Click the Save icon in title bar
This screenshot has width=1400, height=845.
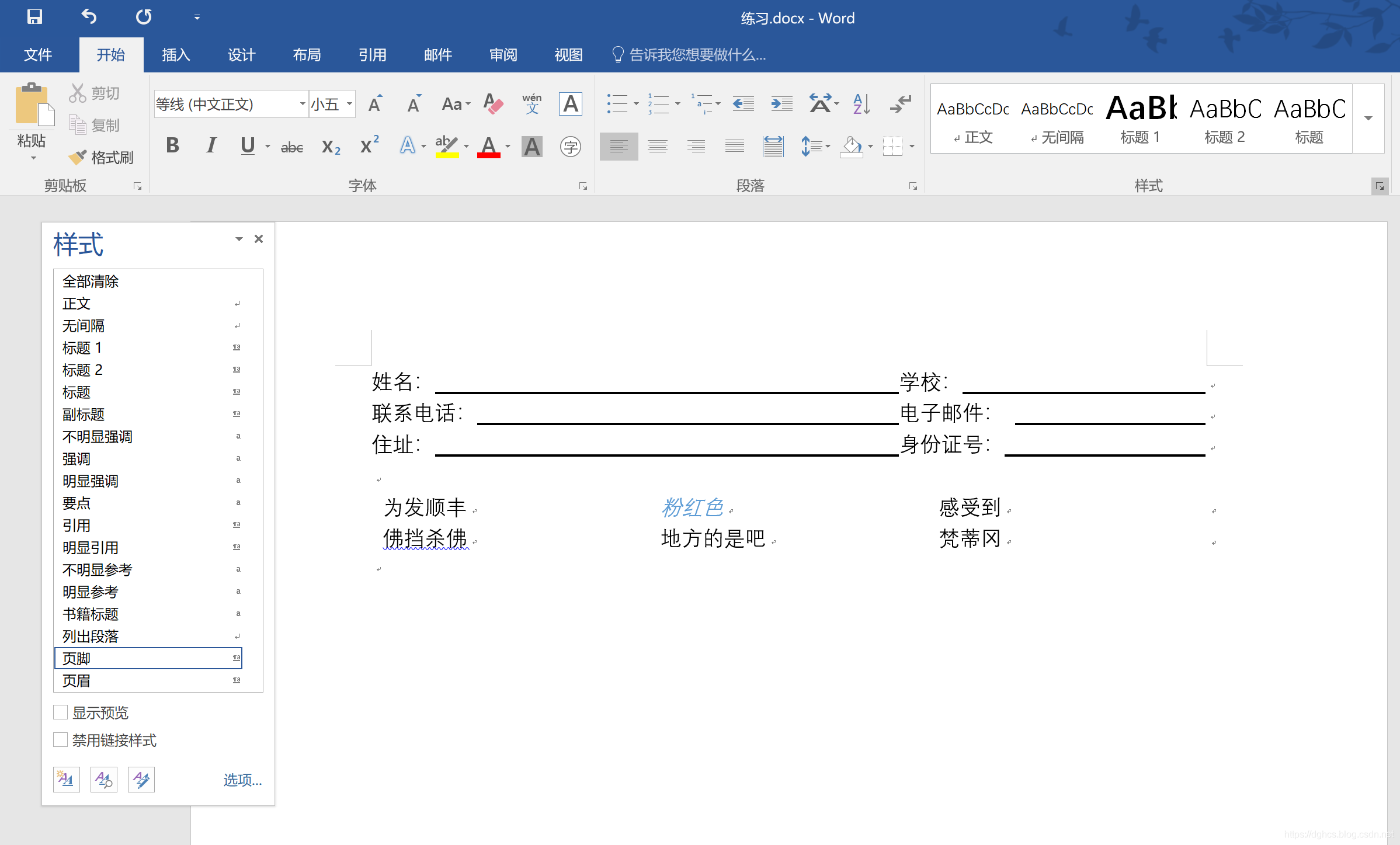point(34,17)
